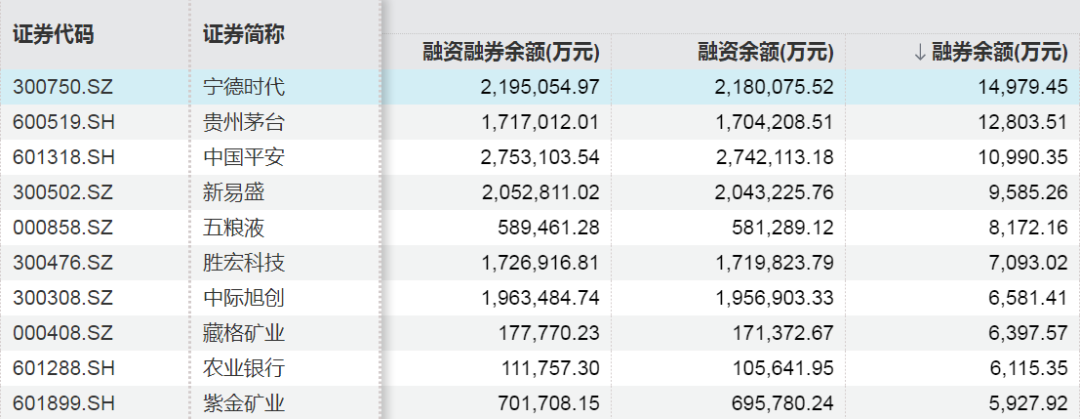This screenshot has height=419, width=1080.
Task: Select the 融资融券余额(万元) column header
Action: pyautogui.click(x=510, y=52)
